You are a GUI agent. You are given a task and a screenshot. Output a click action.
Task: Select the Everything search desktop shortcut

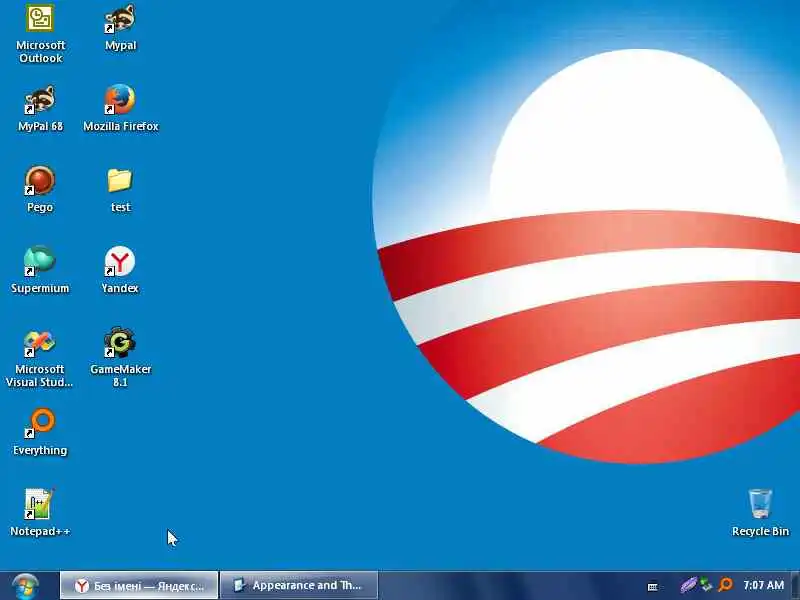(x=40, y=432)
